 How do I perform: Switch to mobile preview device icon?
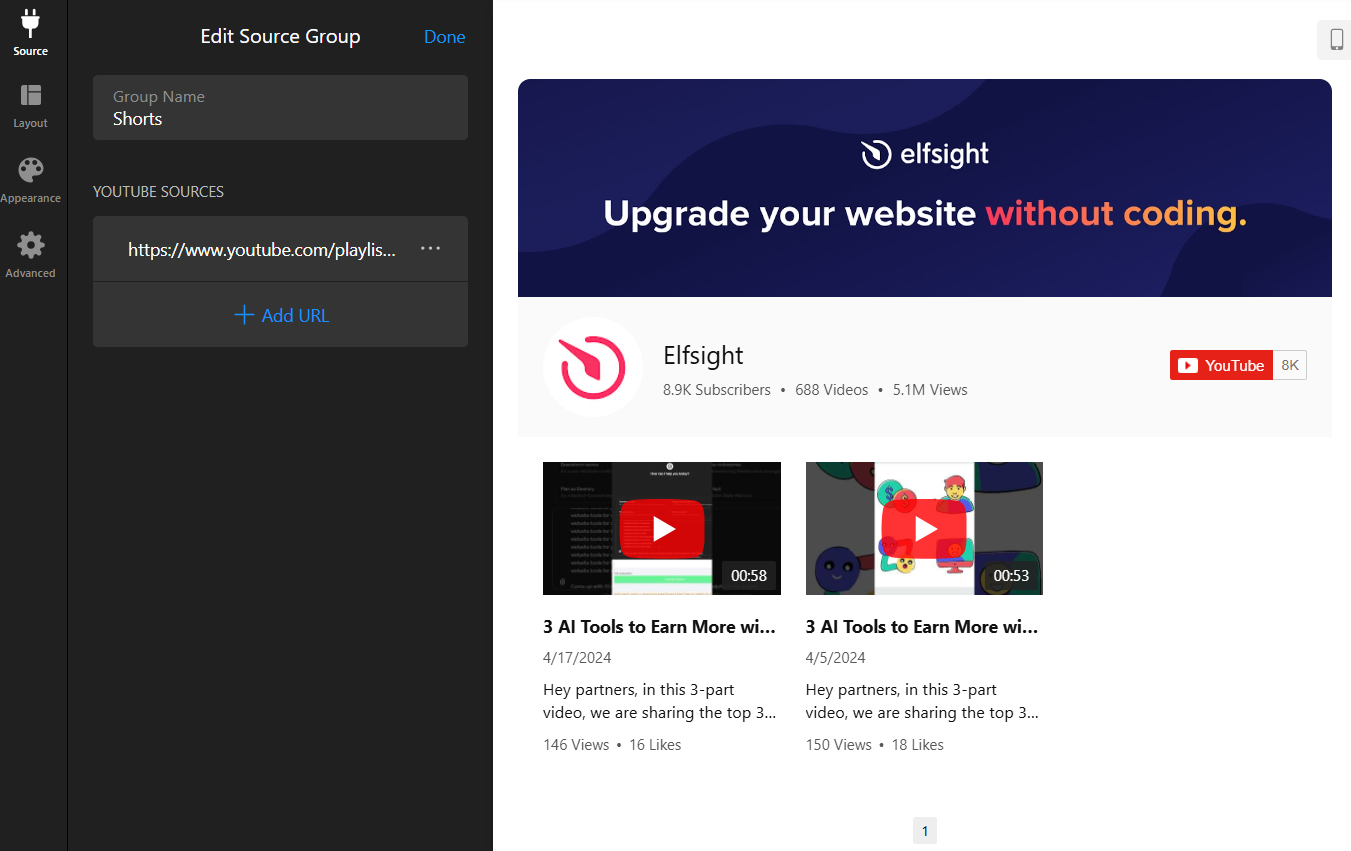coord(1336,40)
